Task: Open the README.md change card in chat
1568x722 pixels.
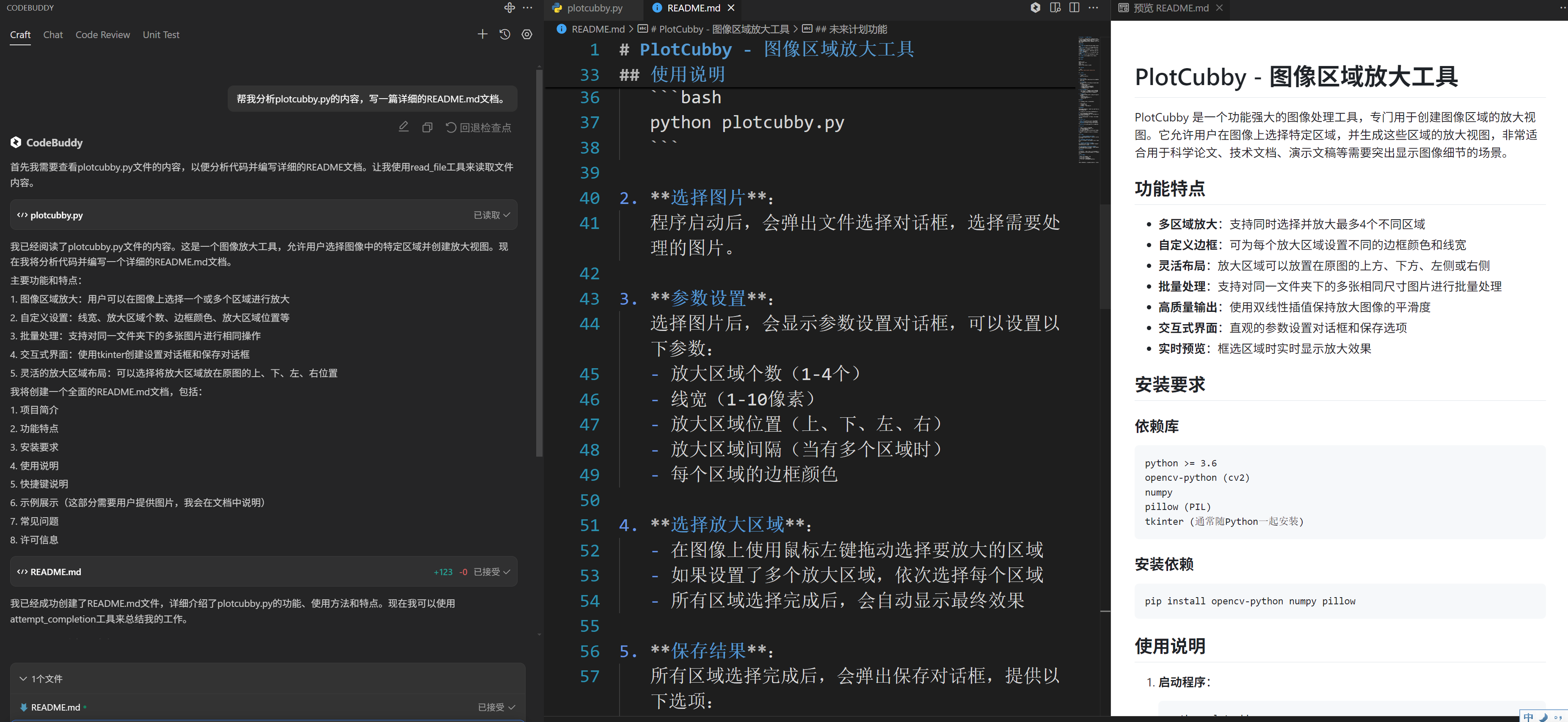Action: pos(264,572)
